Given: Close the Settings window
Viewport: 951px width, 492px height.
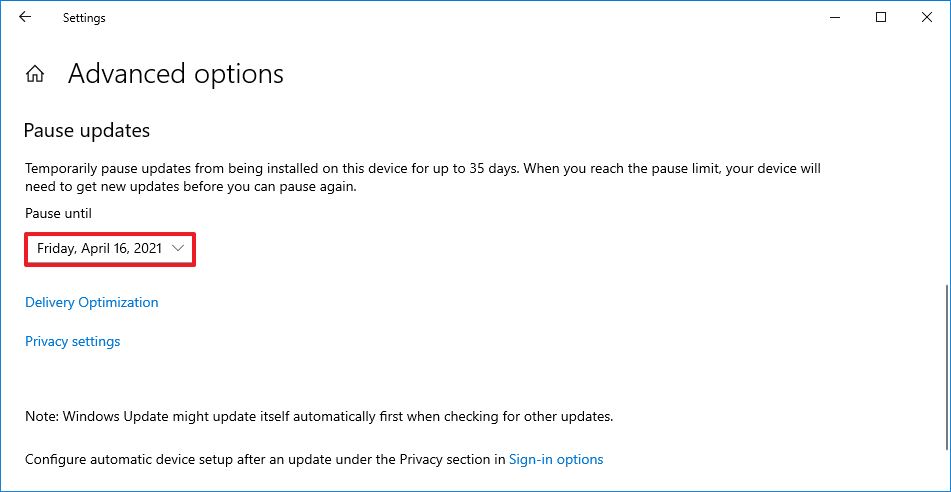Looking at the screenshot, I should click(x=927, y=17).
